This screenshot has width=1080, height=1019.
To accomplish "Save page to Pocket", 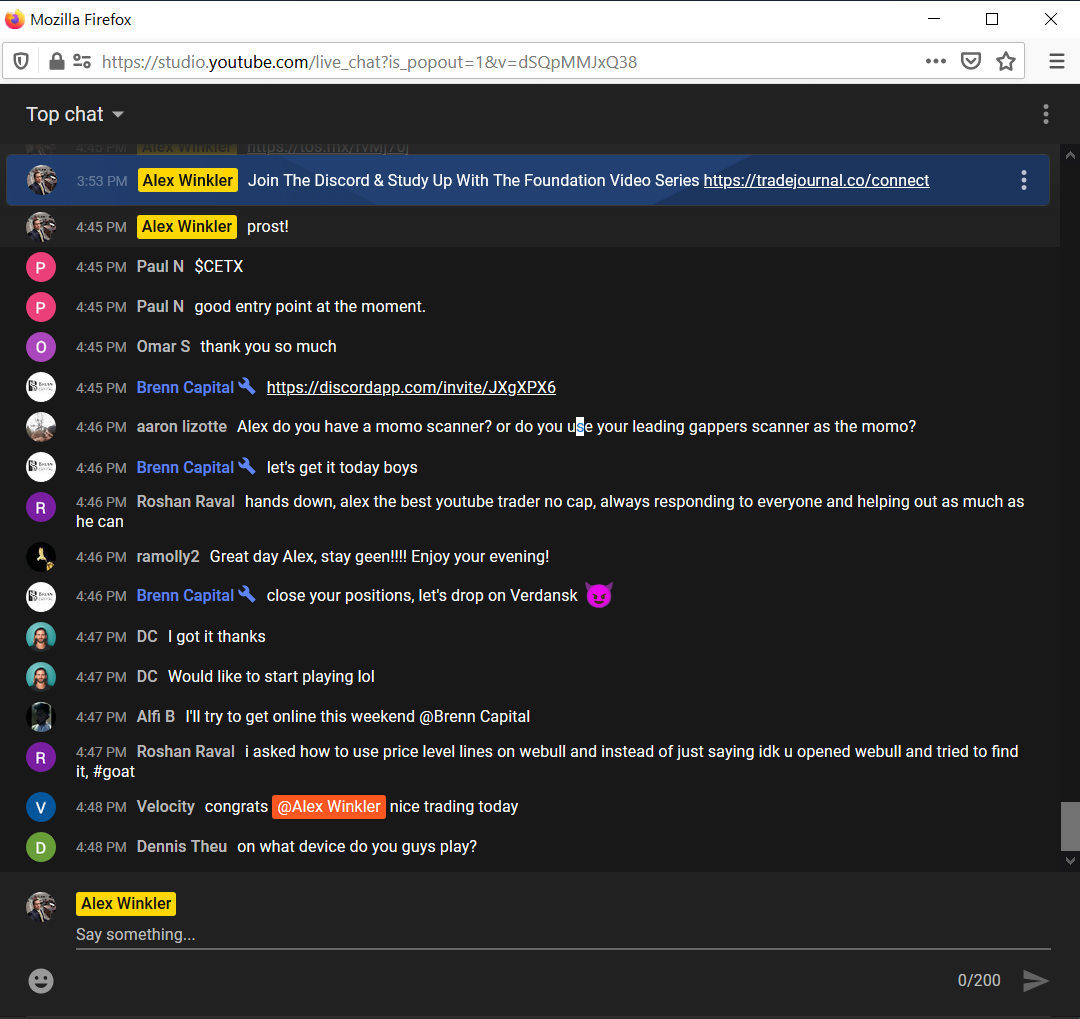I will pyautogui.click(x=971, y=60).
